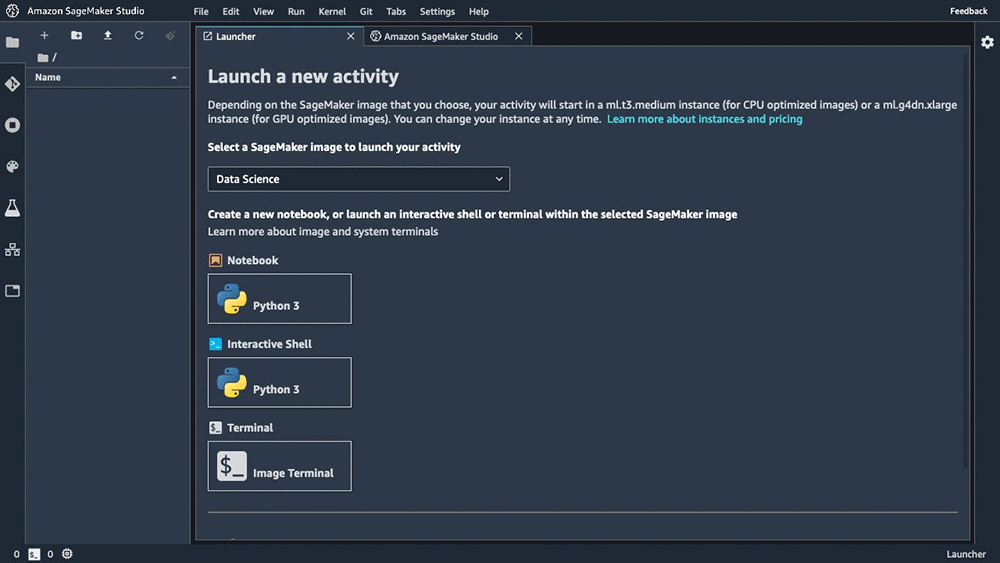Open Running Terminals and Kernels icon
This screenshot has width=1000, height=563.
point(12,125)
